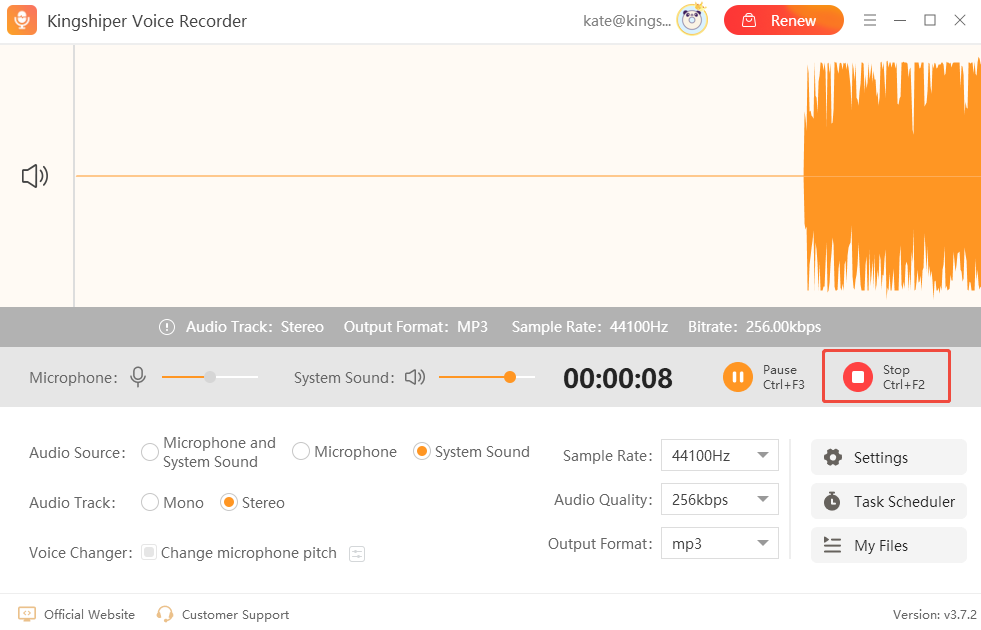Click the info icon before Audio Track
The height and width of the screenshot is (630, 981).
tap(166, 327)
